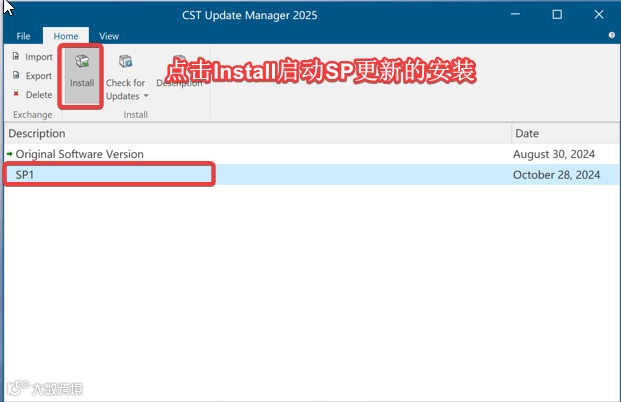621x402 pixels.
Task: Delete the selected update
Action: pos(32,95)
